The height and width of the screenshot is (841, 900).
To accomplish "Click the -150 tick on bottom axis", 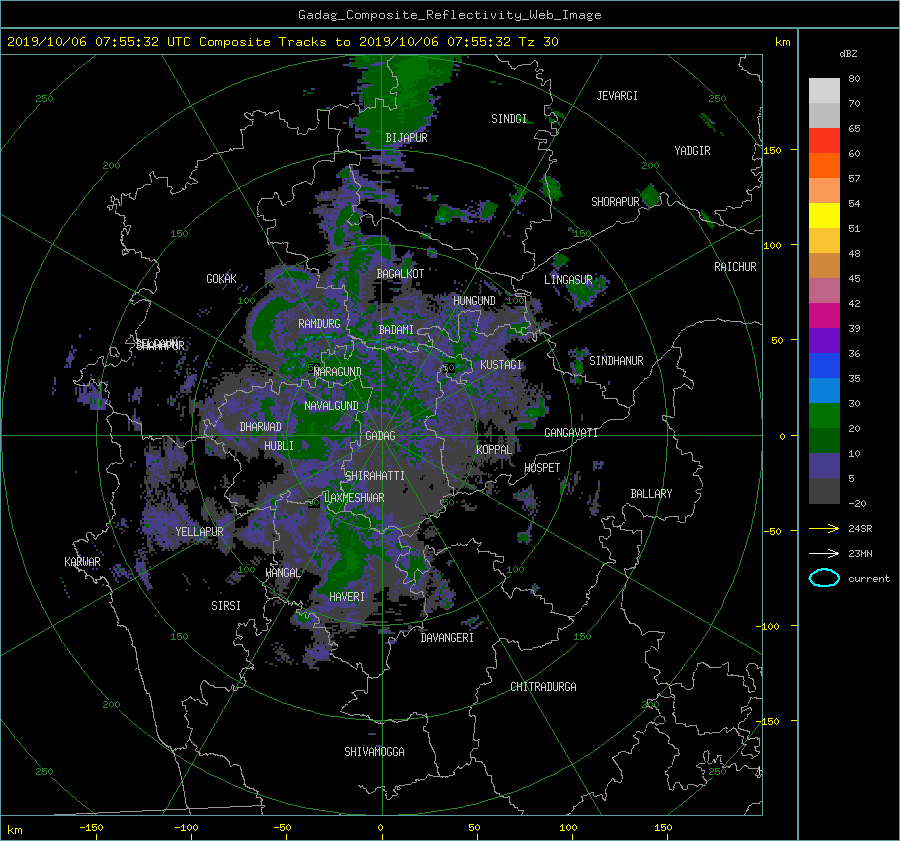I will coord(91,828).
